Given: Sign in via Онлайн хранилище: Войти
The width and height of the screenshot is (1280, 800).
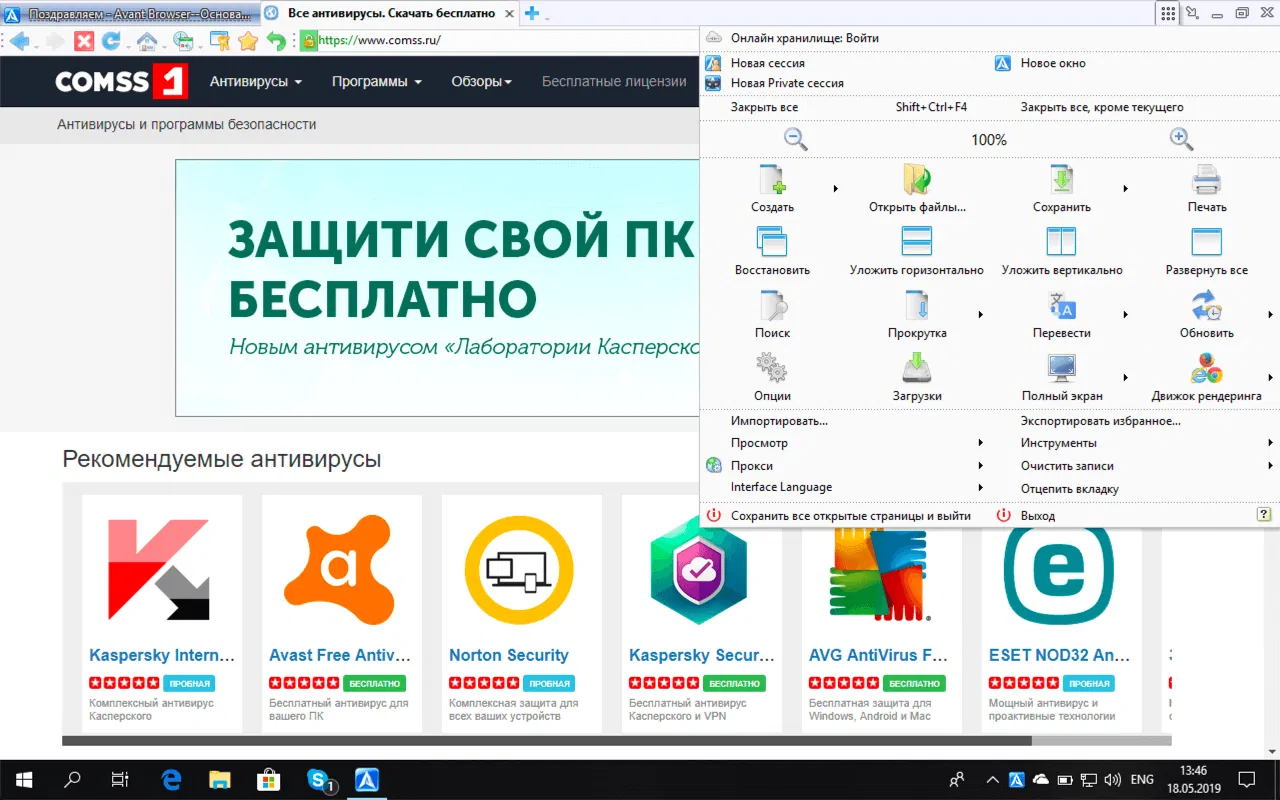Looking at the screenshot, I should point(805,38).
